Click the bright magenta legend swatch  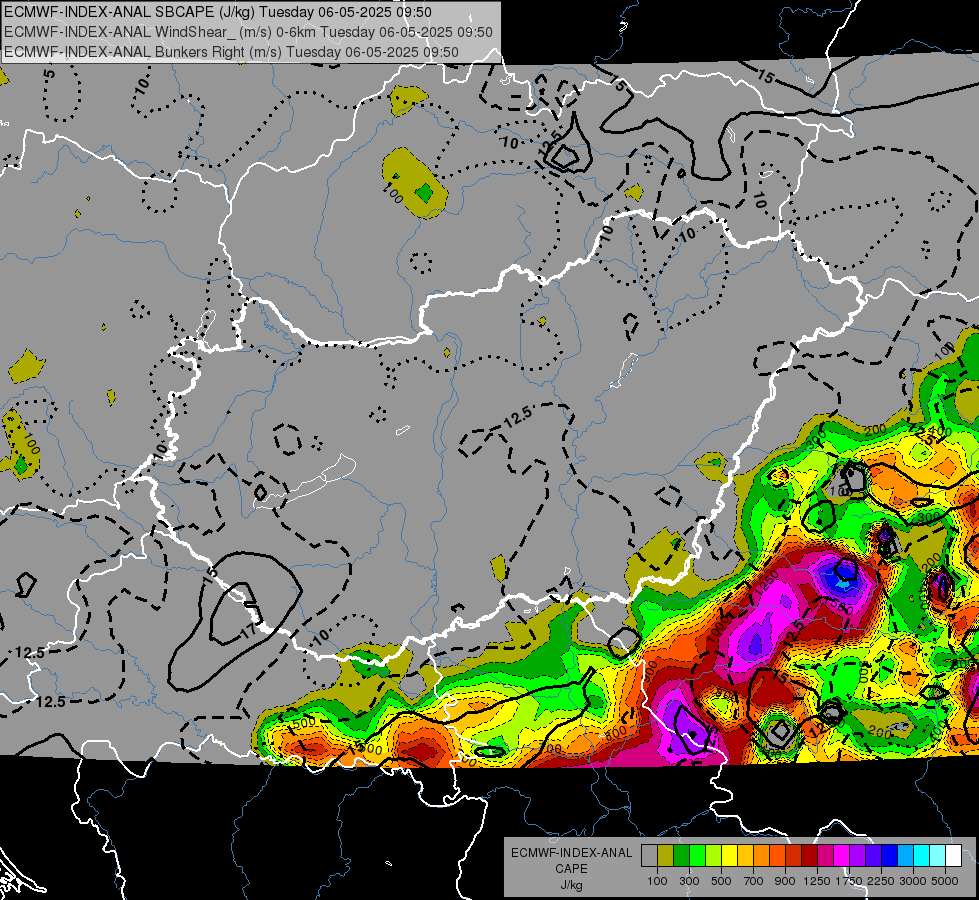coord(842,856)
